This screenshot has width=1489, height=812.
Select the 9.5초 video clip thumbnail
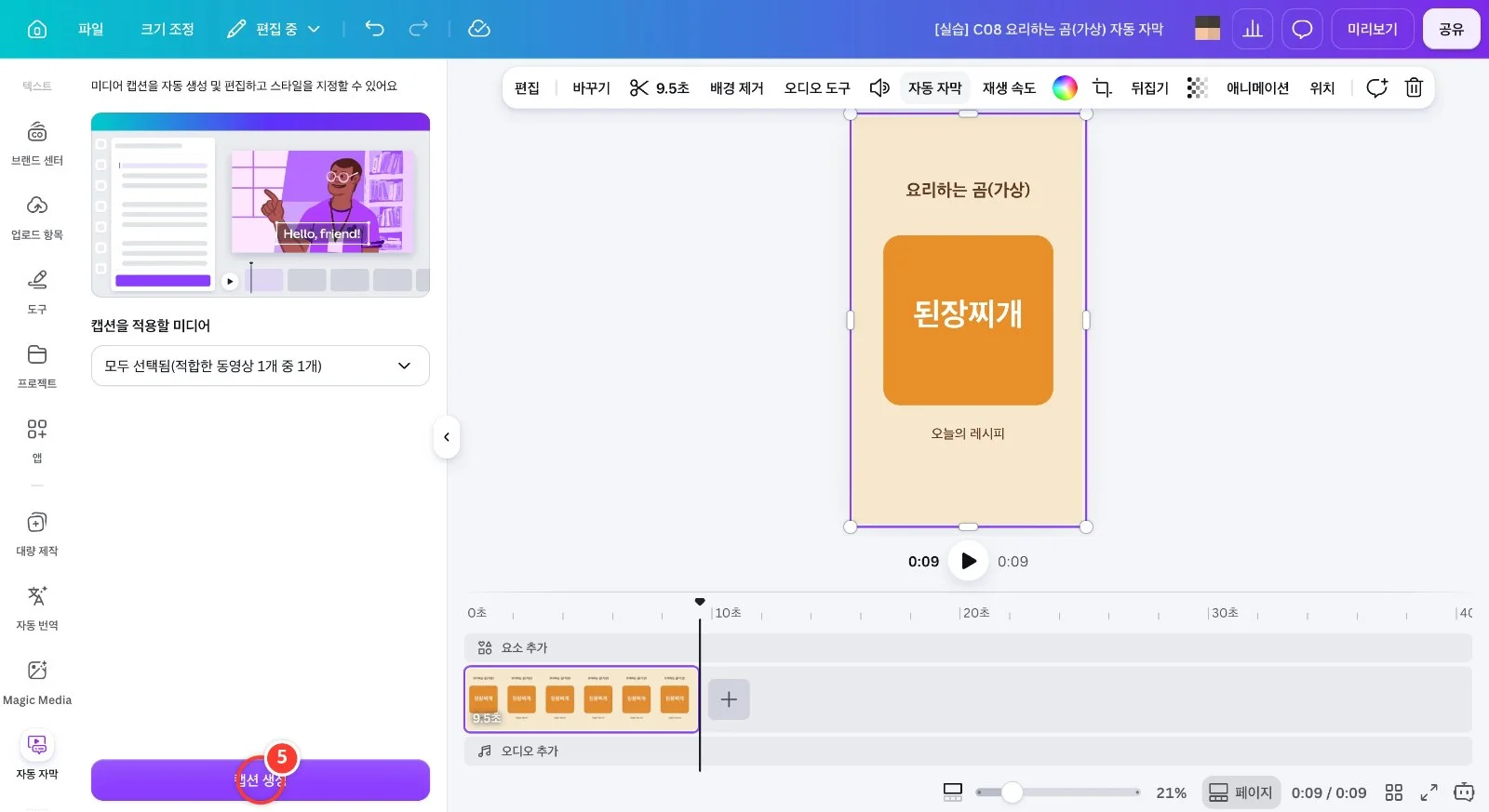pyautogui.click(x=582, y=699)
